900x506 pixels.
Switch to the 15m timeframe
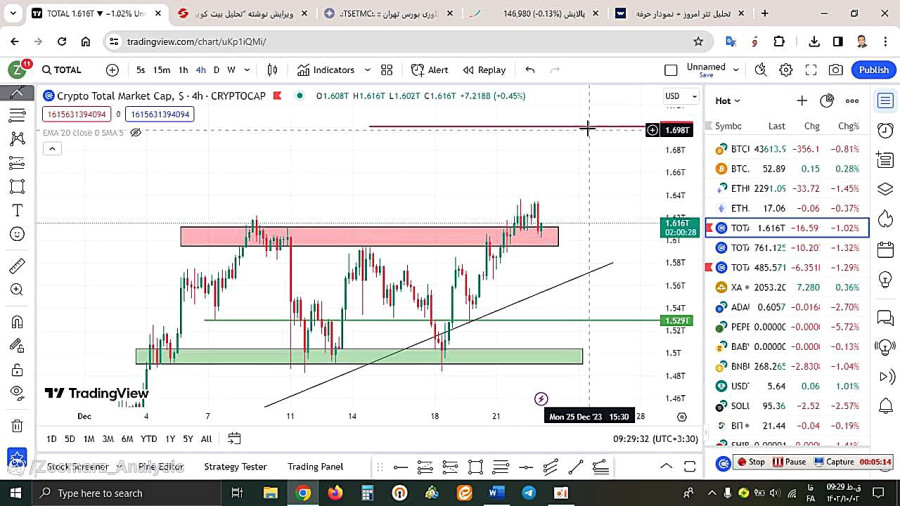(x=161, y=70)
